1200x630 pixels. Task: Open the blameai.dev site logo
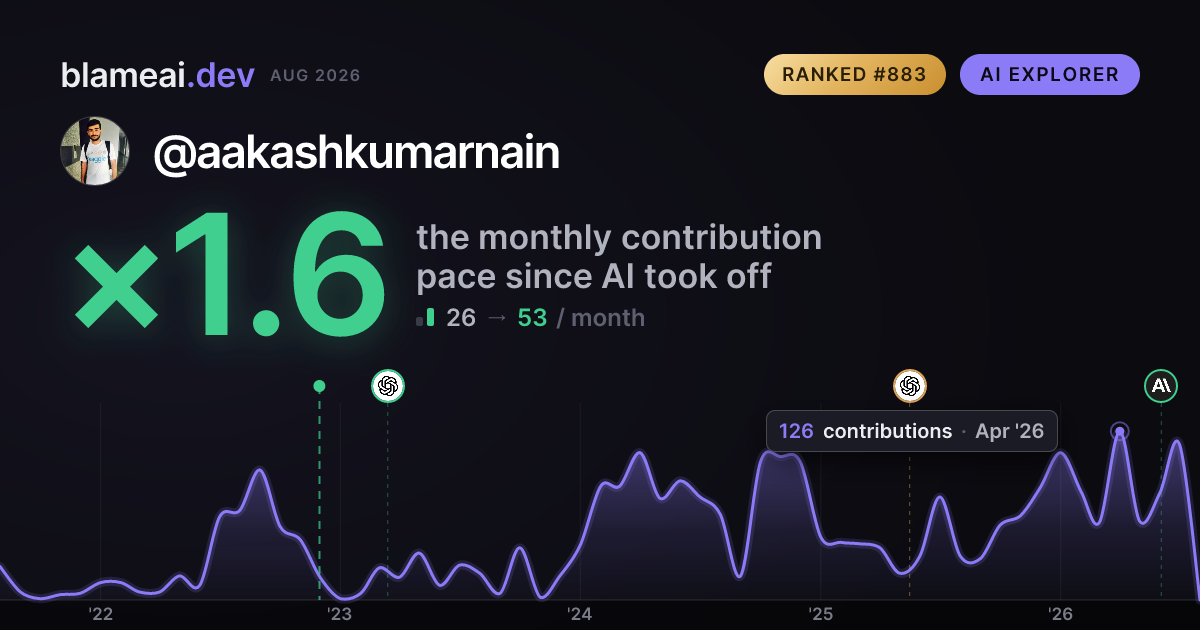pos(158,75)
